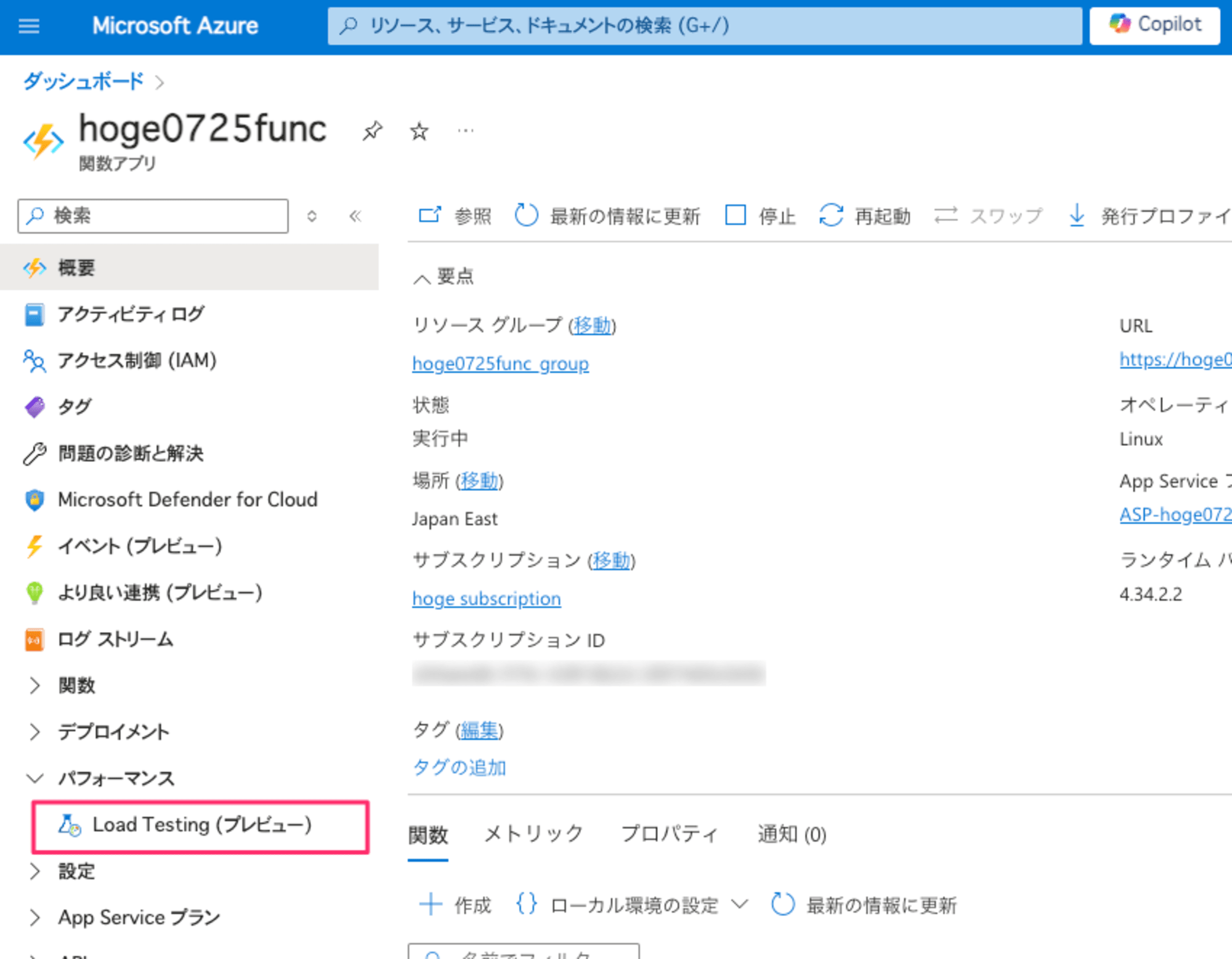
Task: Go to ダッシュボード breadcrumb
Action: coord(83,81)
